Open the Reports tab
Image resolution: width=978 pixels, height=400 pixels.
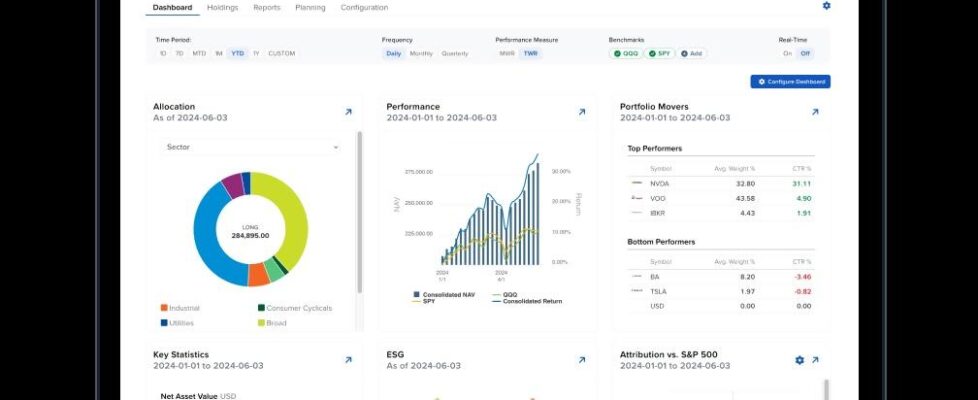[x=266, y=8]
